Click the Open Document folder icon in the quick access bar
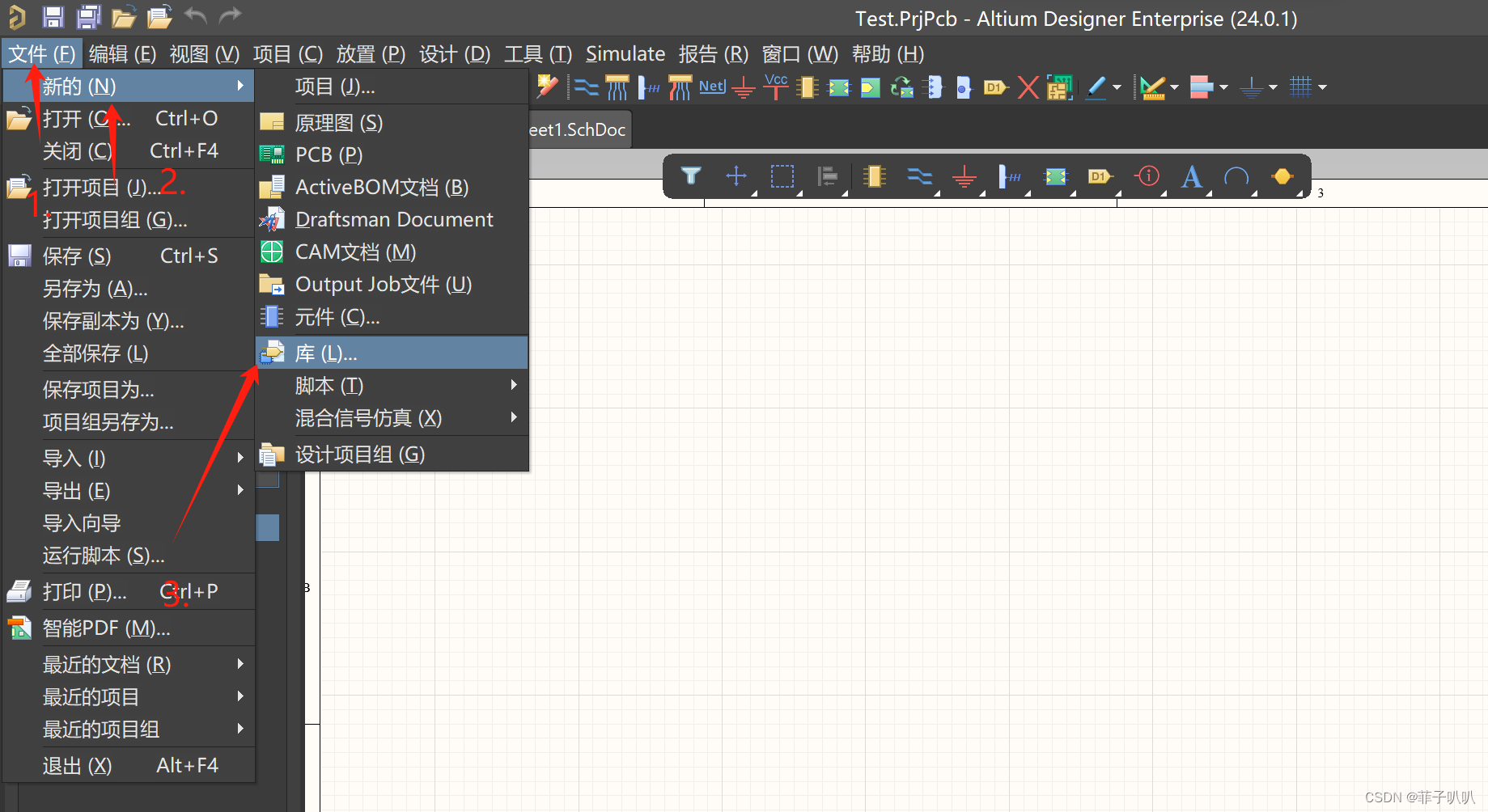 pos(124,16)
